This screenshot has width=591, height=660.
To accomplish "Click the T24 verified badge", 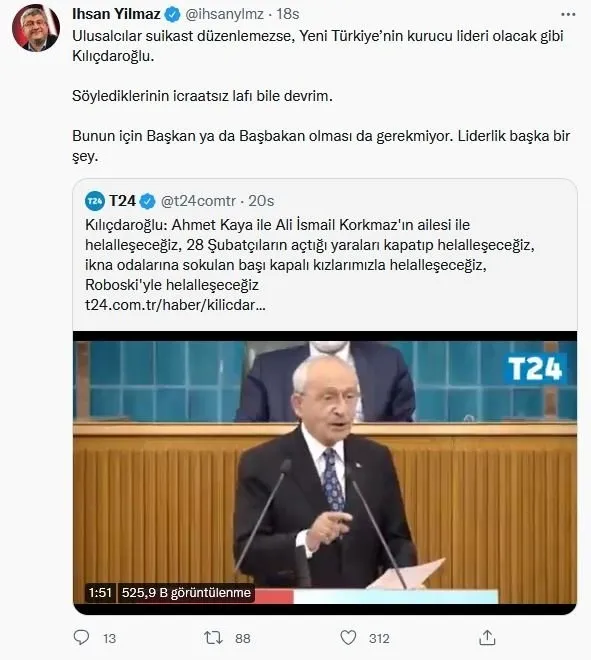I will point(147,201).
